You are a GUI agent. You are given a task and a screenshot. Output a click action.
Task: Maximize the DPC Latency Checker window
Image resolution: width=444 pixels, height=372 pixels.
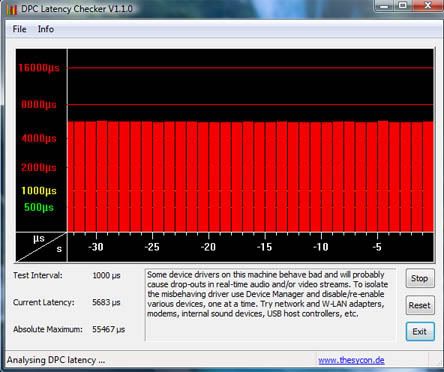tap(403, 6)
